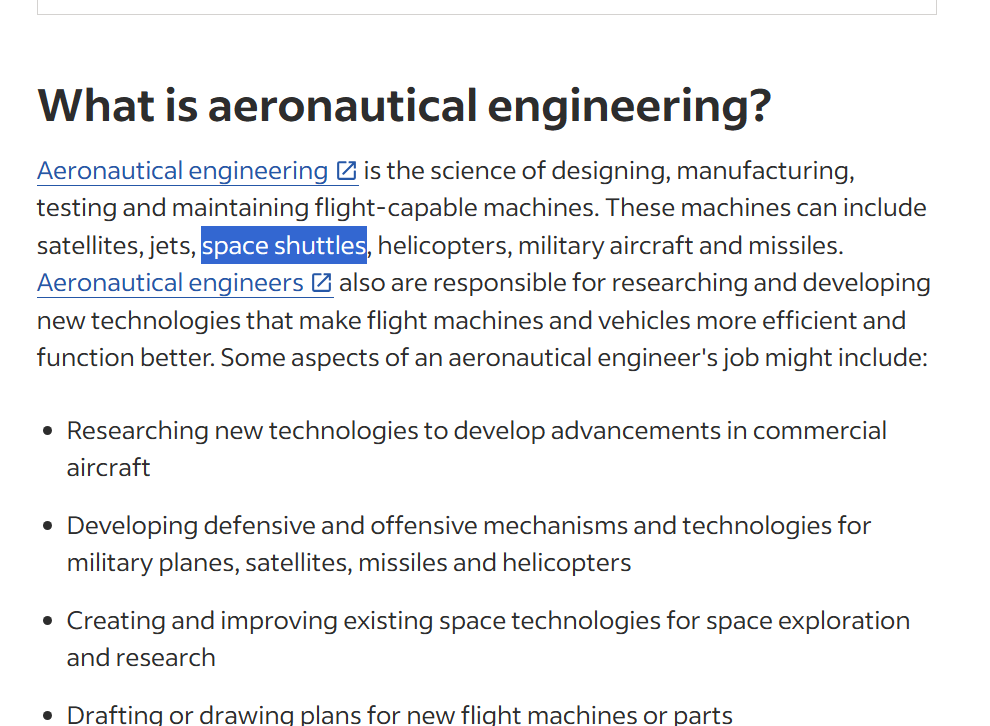Click the bullet dot before 'Researching new technologies'
The image size is (990, 726).
pos(47,431)
